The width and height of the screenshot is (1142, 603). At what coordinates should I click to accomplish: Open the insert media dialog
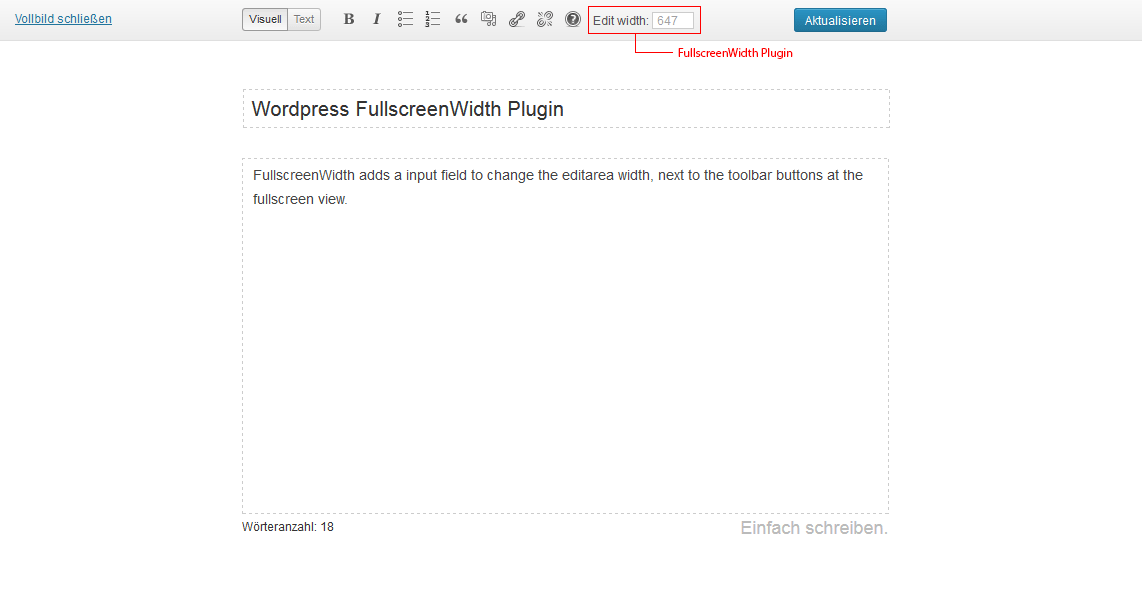click(x=489, y=20)
